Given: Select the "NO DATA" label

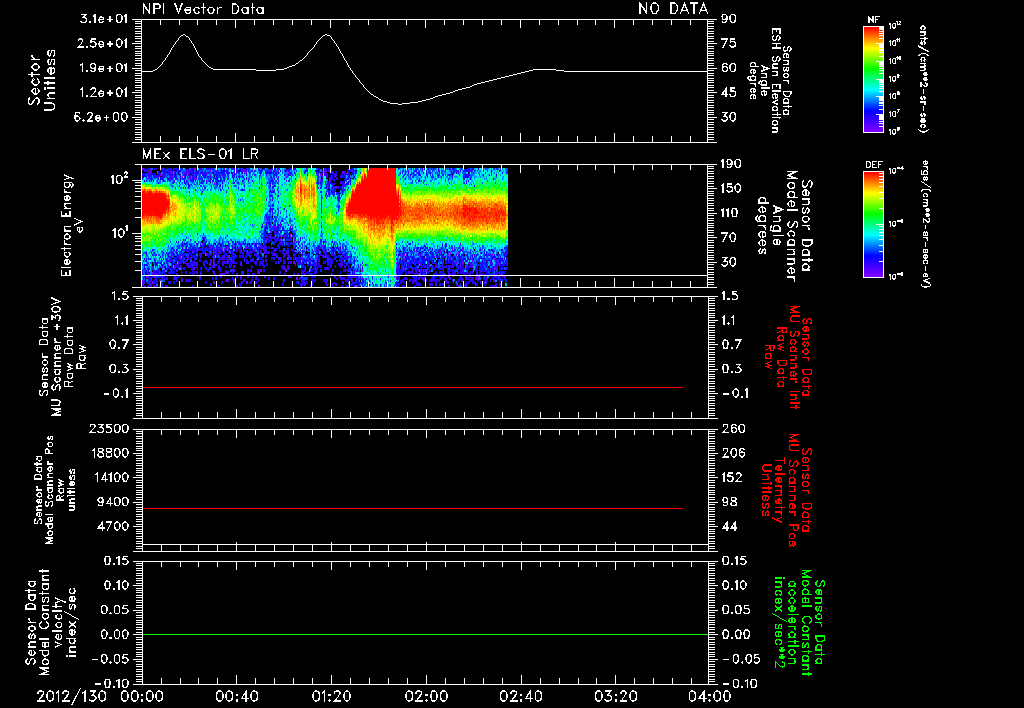Looking at the screenshot, I should 673,9.
